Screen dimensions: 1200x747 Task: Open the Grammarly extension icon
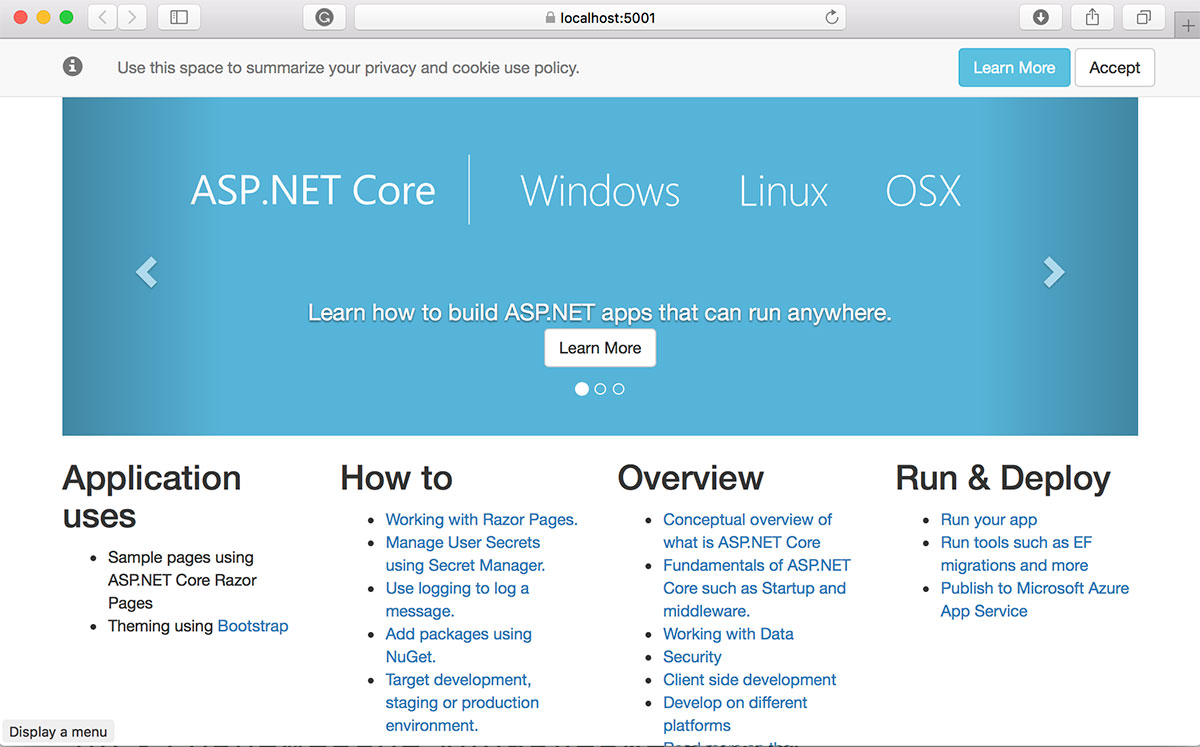tap(324, 17)
